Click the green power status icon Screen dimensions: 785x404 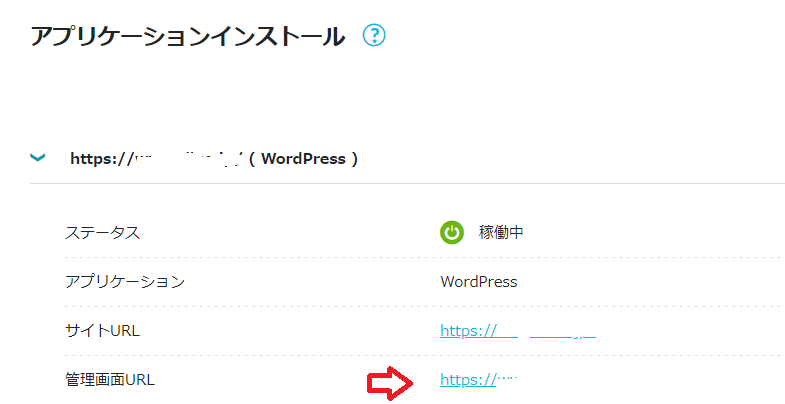451,233
